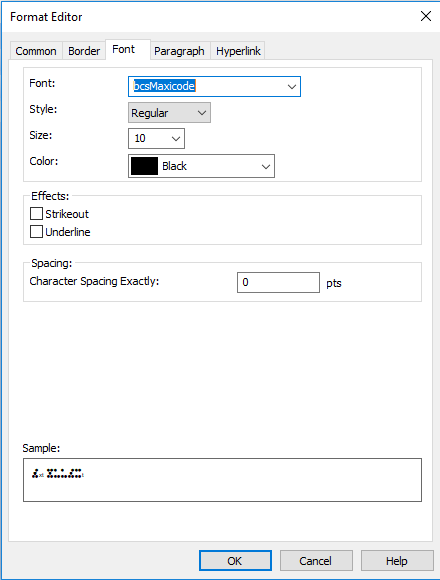The width and height of the screenshot is (440, 580).
Task: Click the 'Effects:' group label
Action: pyautogui.click(x=50, y=196)
